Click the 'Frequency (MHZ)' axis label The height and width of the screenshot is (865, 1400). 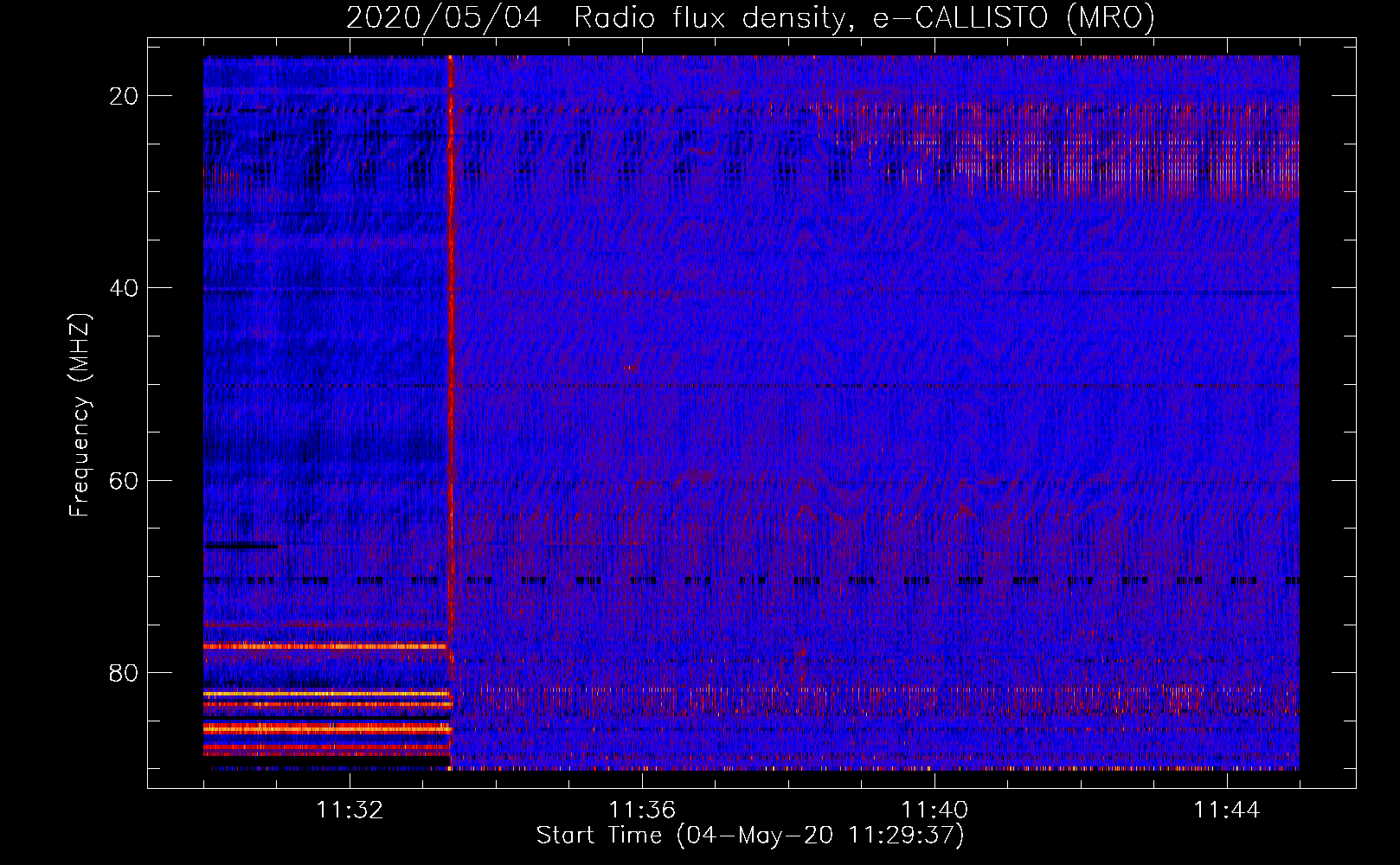tap(80, 414)
